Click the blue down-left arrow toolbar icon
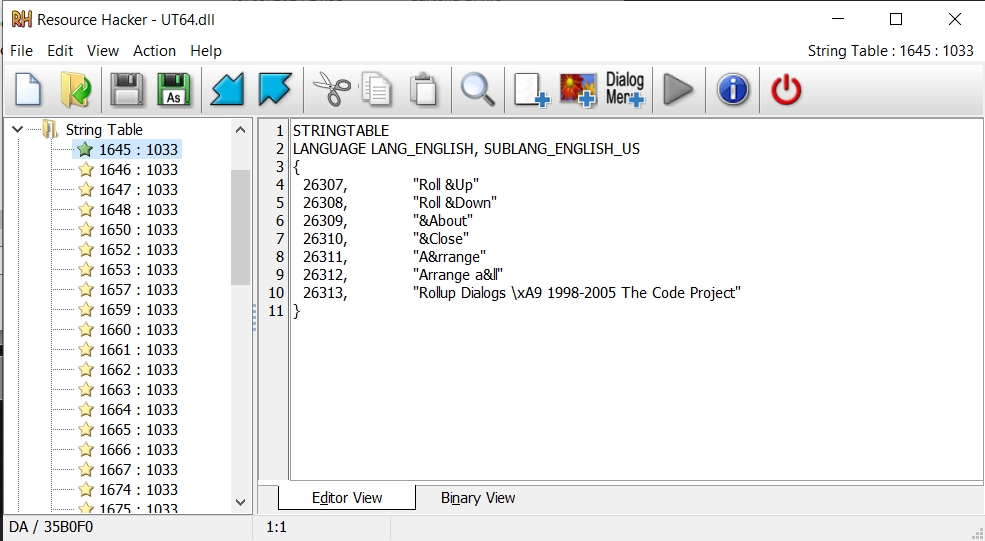Image resolution: width=985 pixels, height=541 pixels. tap(227, 90)
